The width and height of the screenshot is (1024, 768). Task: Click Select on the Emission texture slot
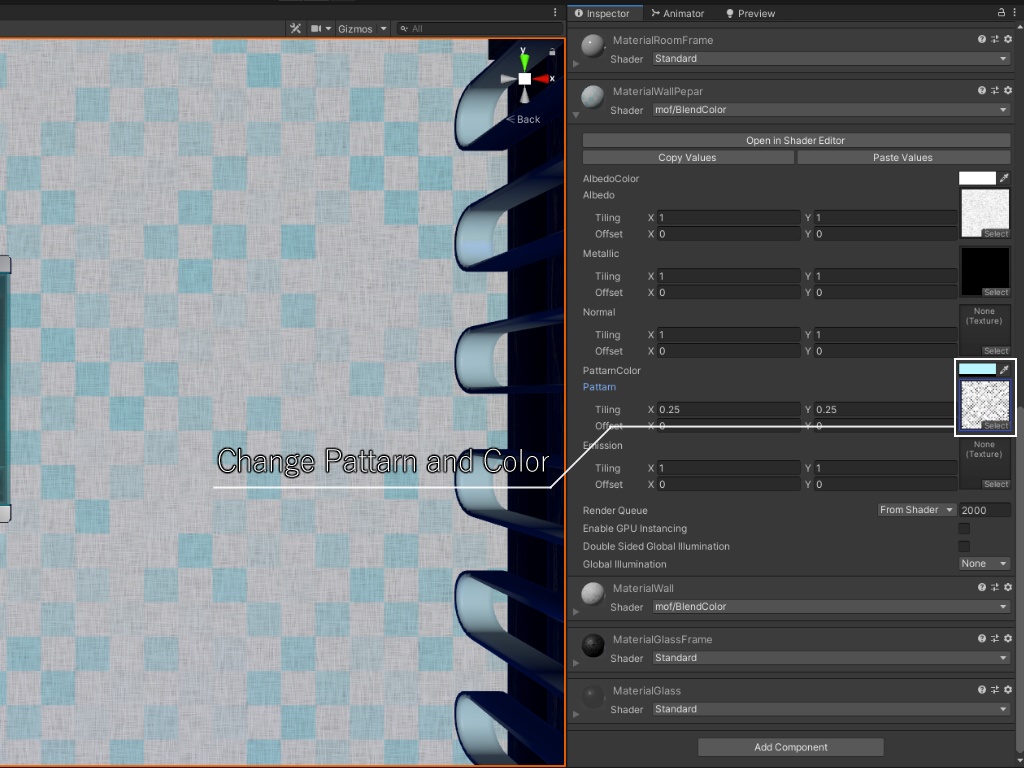click(996, 484)
